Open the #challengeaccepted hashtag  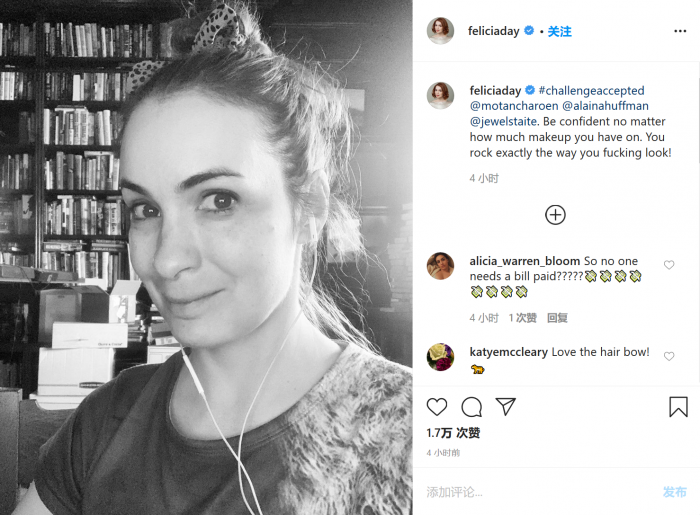point(592,91)
